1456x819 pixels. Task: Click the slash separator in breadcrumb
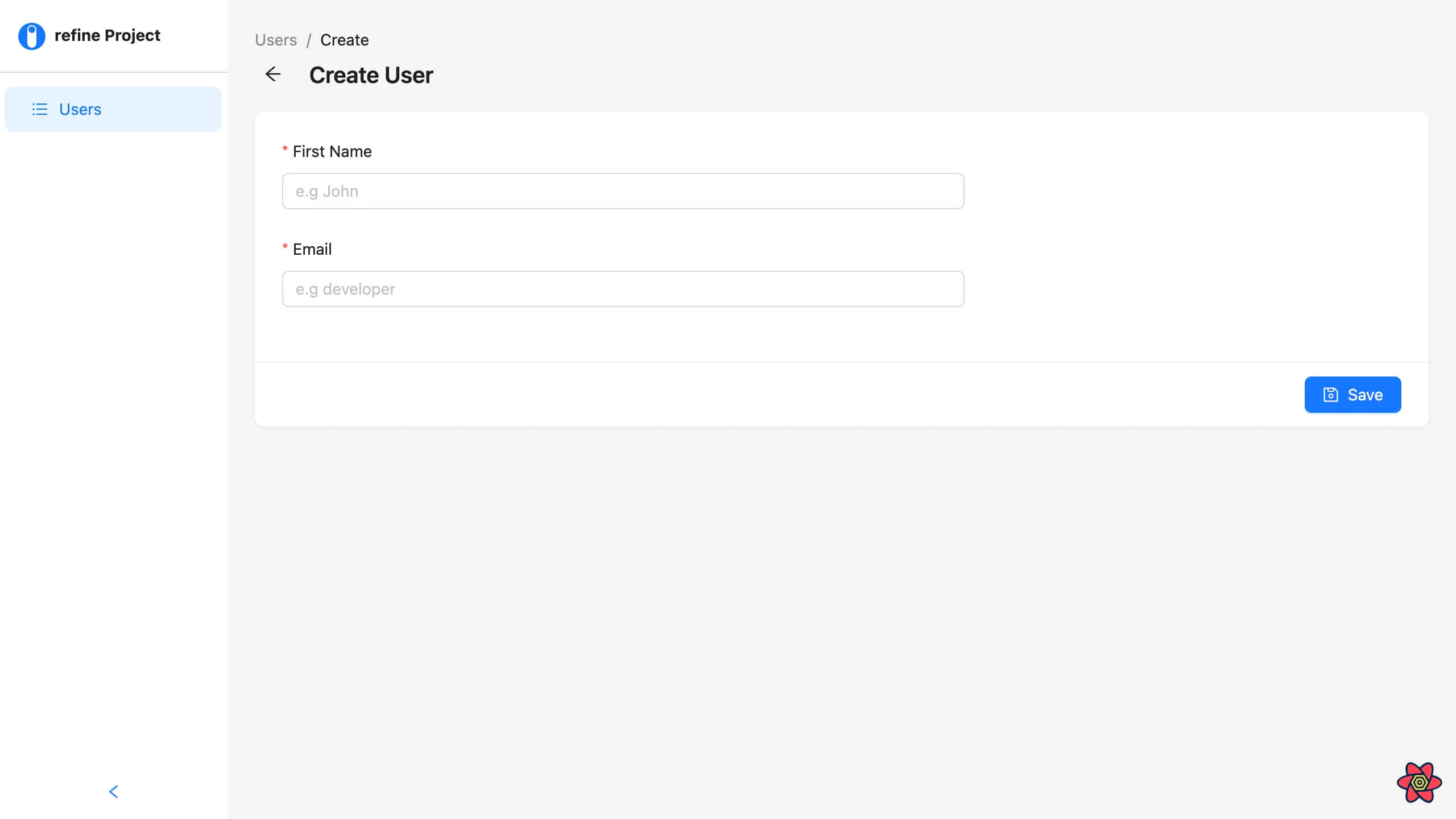(309, 40)
